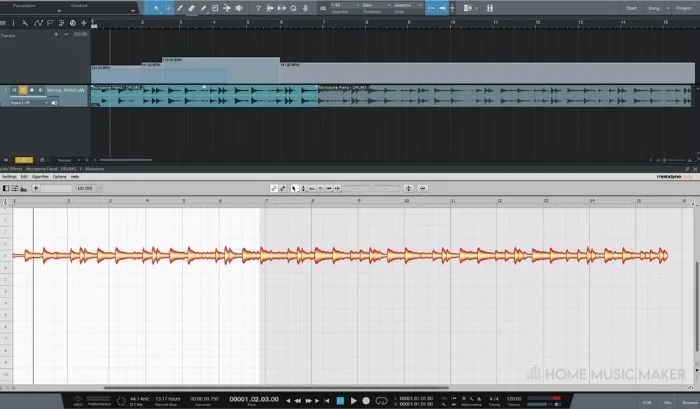Image resolution: width=700 pixels, height=409 pixels.
Task: Open the track input source dropdown
Action: click(29, 103)
